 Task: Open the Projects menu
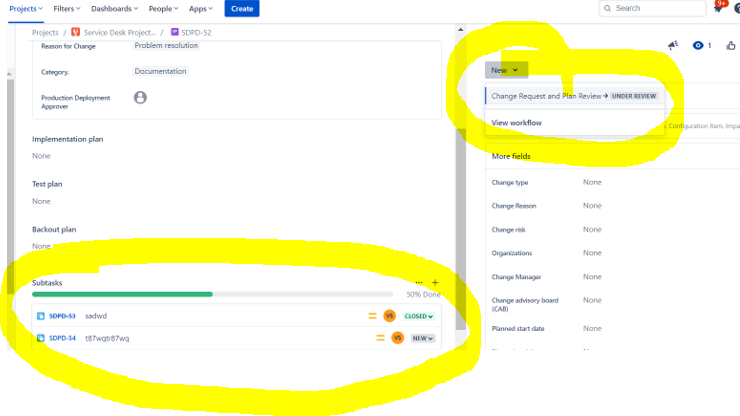pos(26,8)
